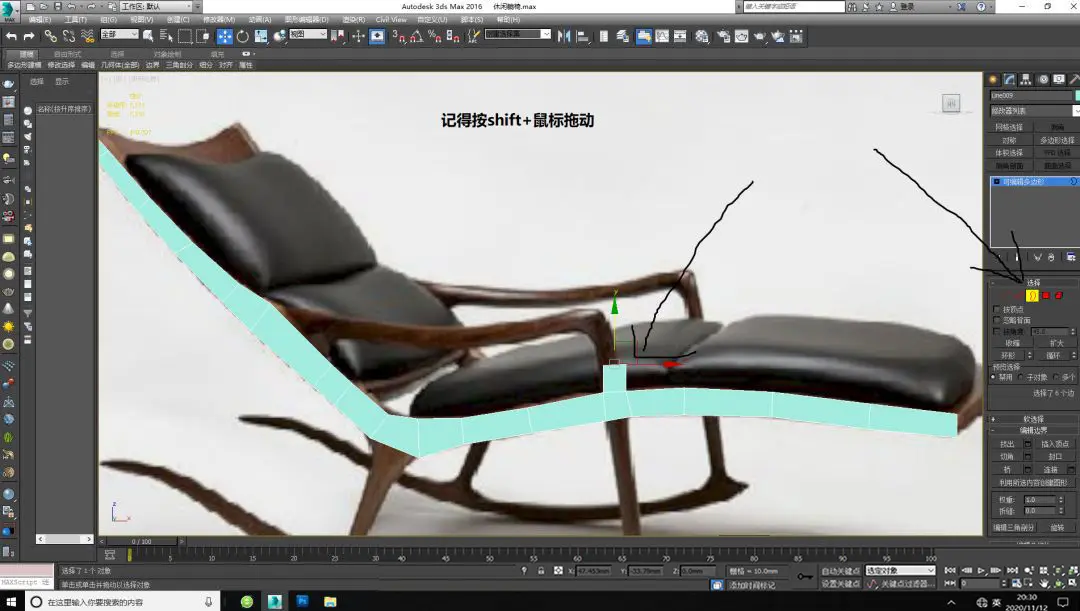Select the 子对象 preview selection radio
The height and width of the screenshot is (611, 1080).
1021,377
